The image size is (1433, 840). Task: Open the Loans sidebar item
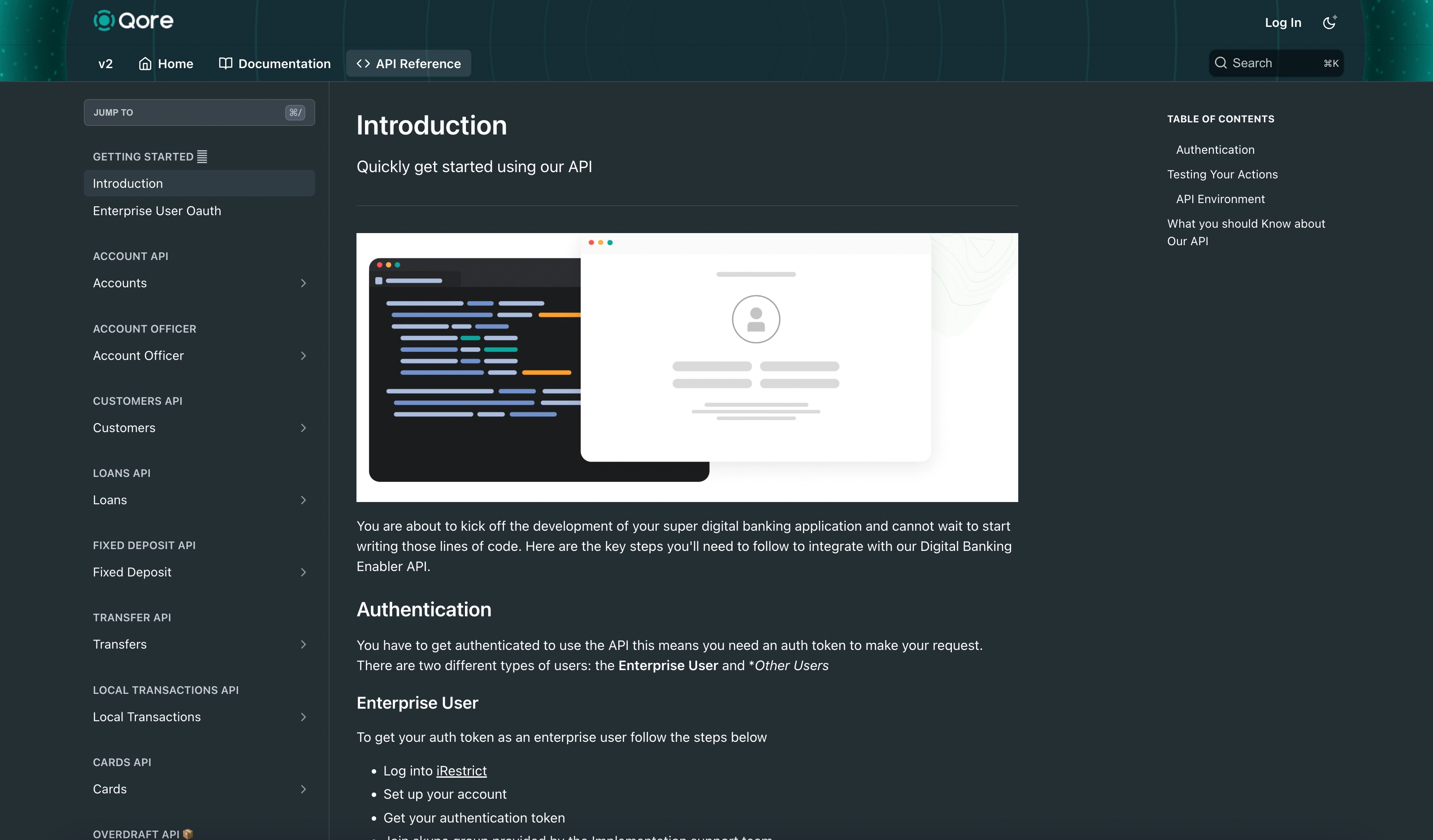[x=199, y=500]
